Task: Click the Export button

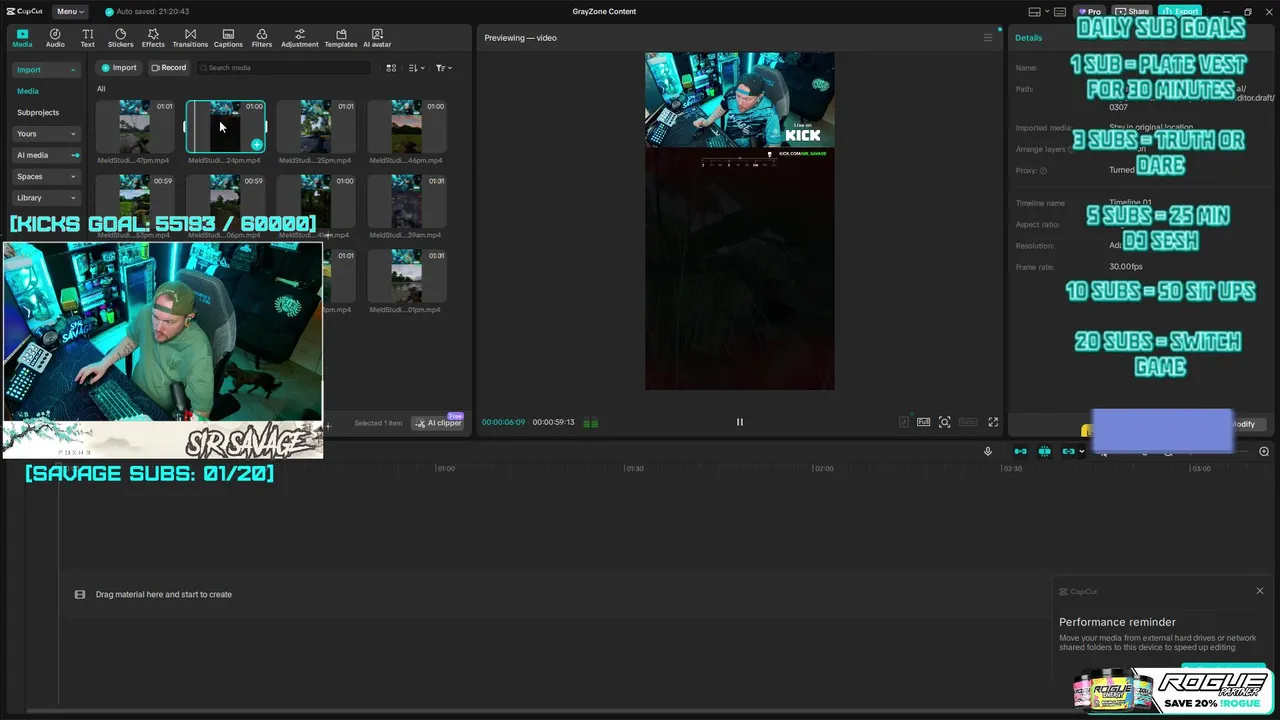Action: click(1182, 12)
